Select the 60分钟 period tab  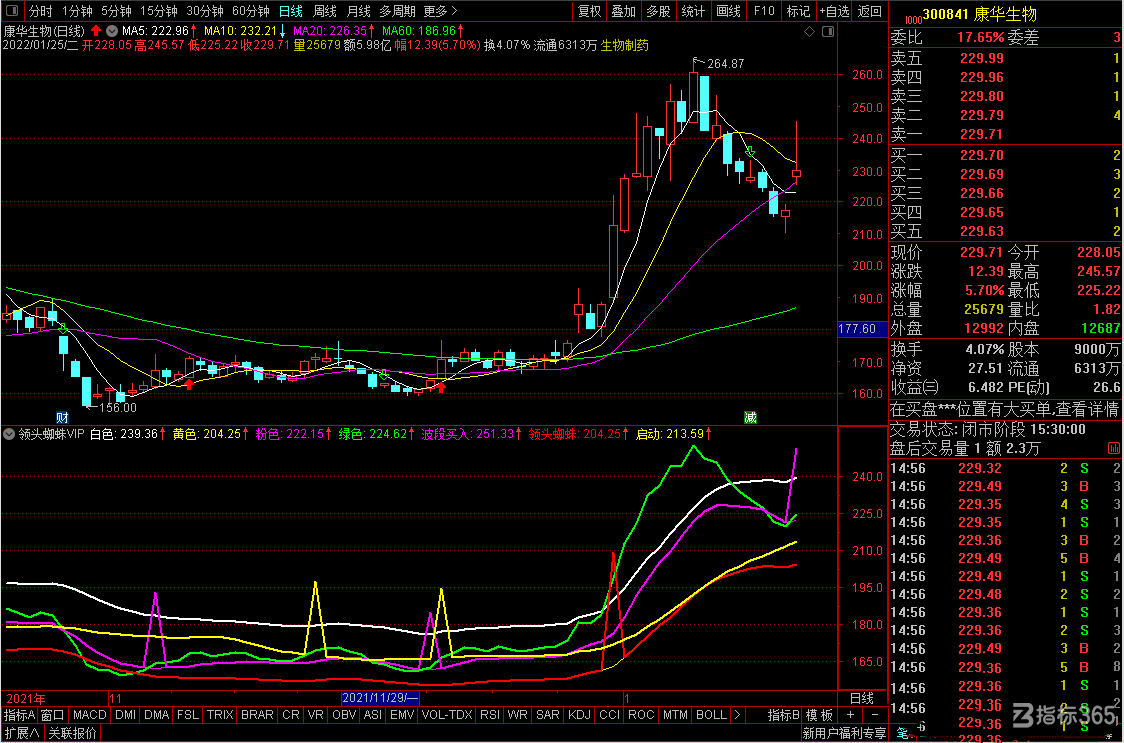[x=251, y=11]
